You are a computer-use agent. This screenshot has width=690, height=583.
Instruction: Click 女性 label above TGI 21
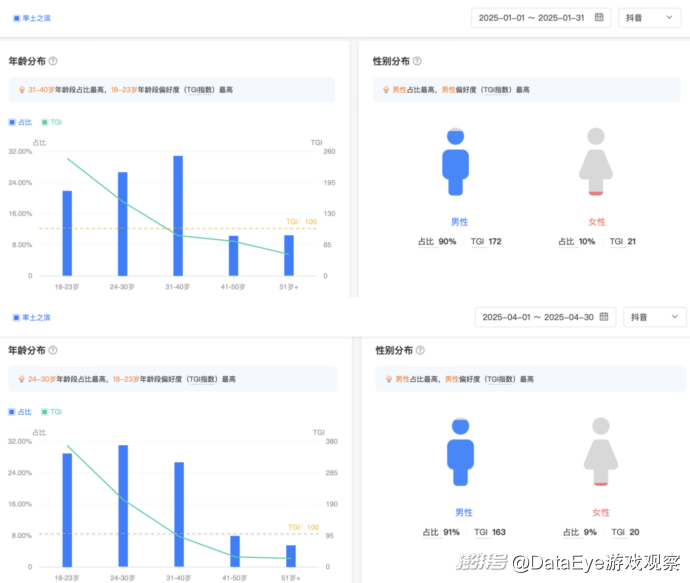click(x=597, y=222)
